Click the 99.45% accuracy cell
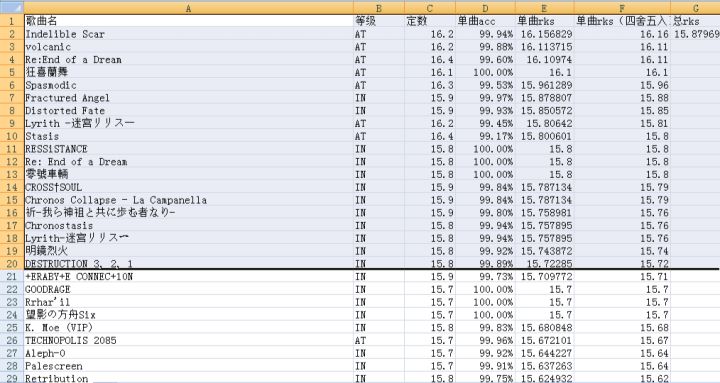The width and height of the screenshot is (720, 383). click(485, 123)
